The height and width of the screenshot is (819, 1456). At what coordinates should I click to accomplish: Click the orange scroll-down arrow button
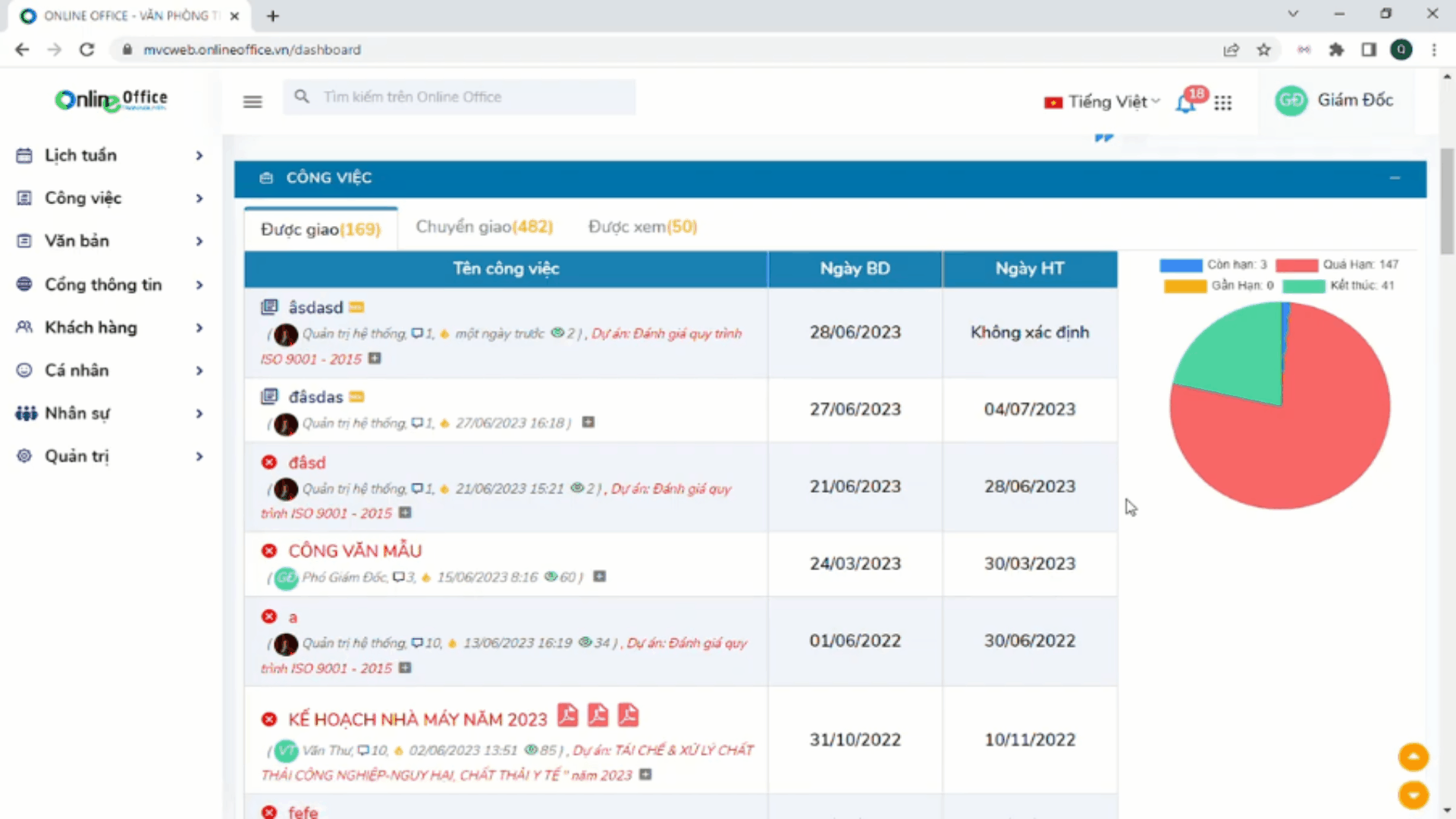pyautogui.click(x=1413, y=795)
